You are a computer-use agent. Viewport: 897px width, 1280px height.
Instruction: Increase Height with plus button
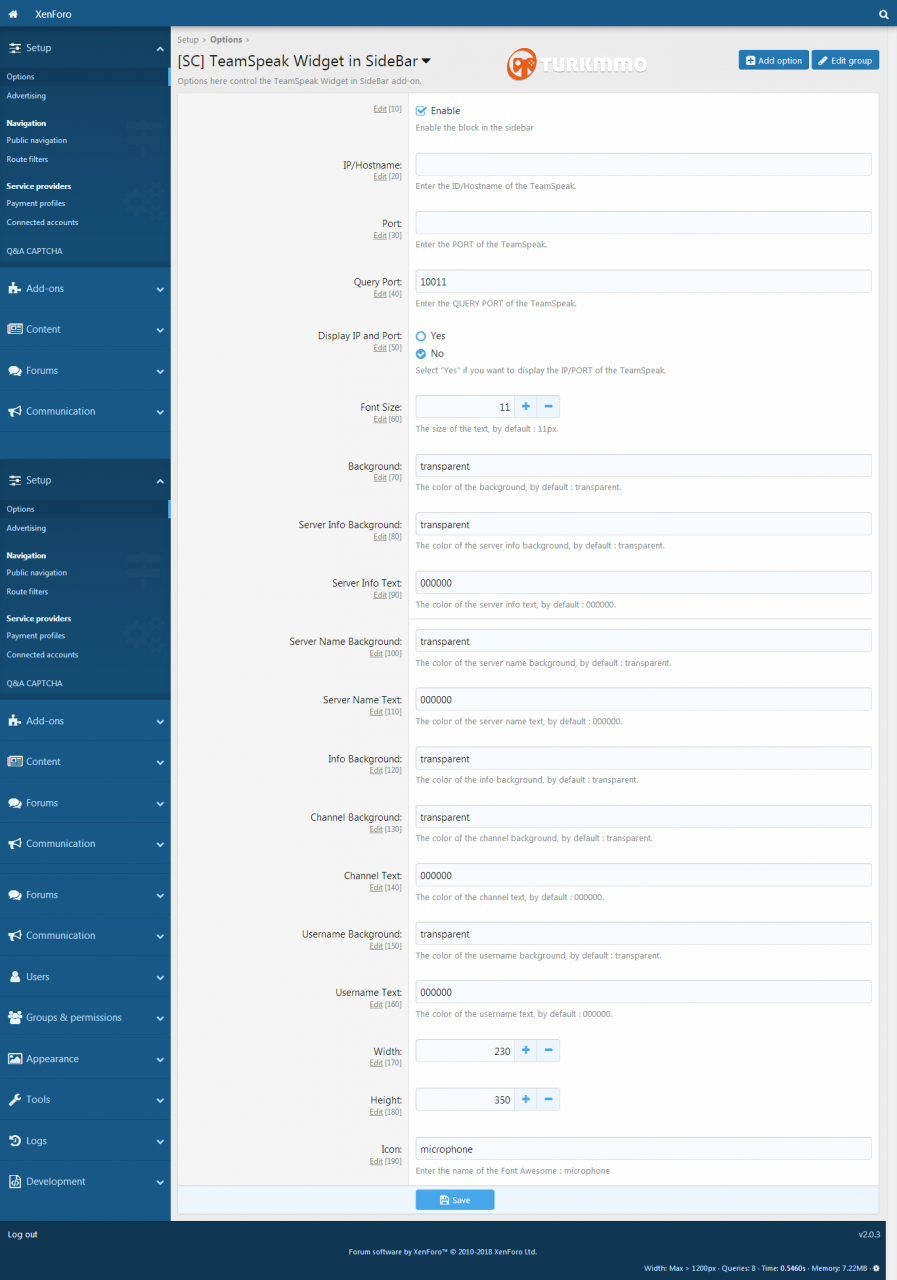(x=526, y=1100)
